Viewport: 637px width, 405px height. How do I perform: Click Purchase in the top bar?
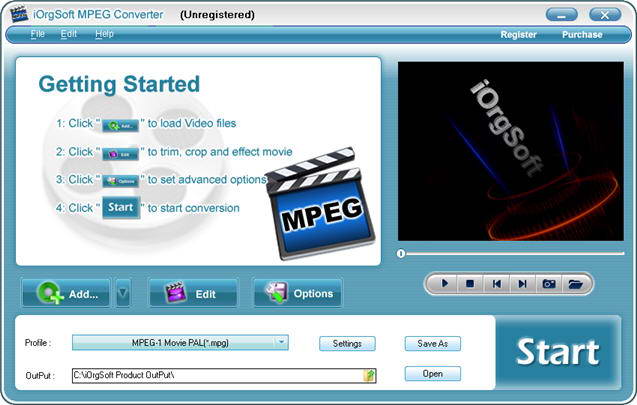[582, 35]
